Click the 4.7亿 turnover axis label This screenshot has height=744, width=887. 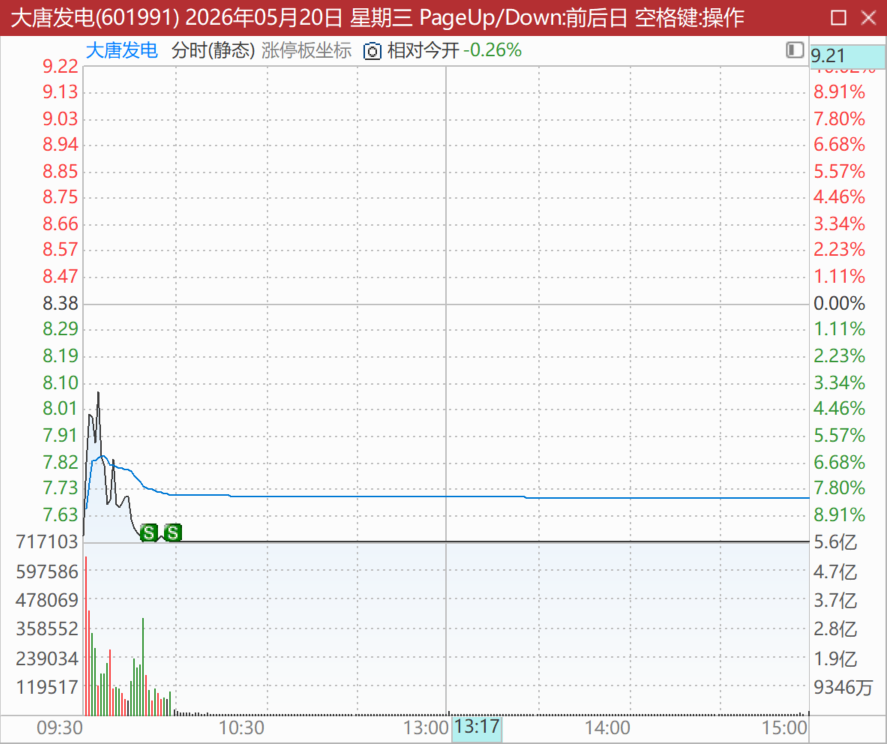pos(836,571)
